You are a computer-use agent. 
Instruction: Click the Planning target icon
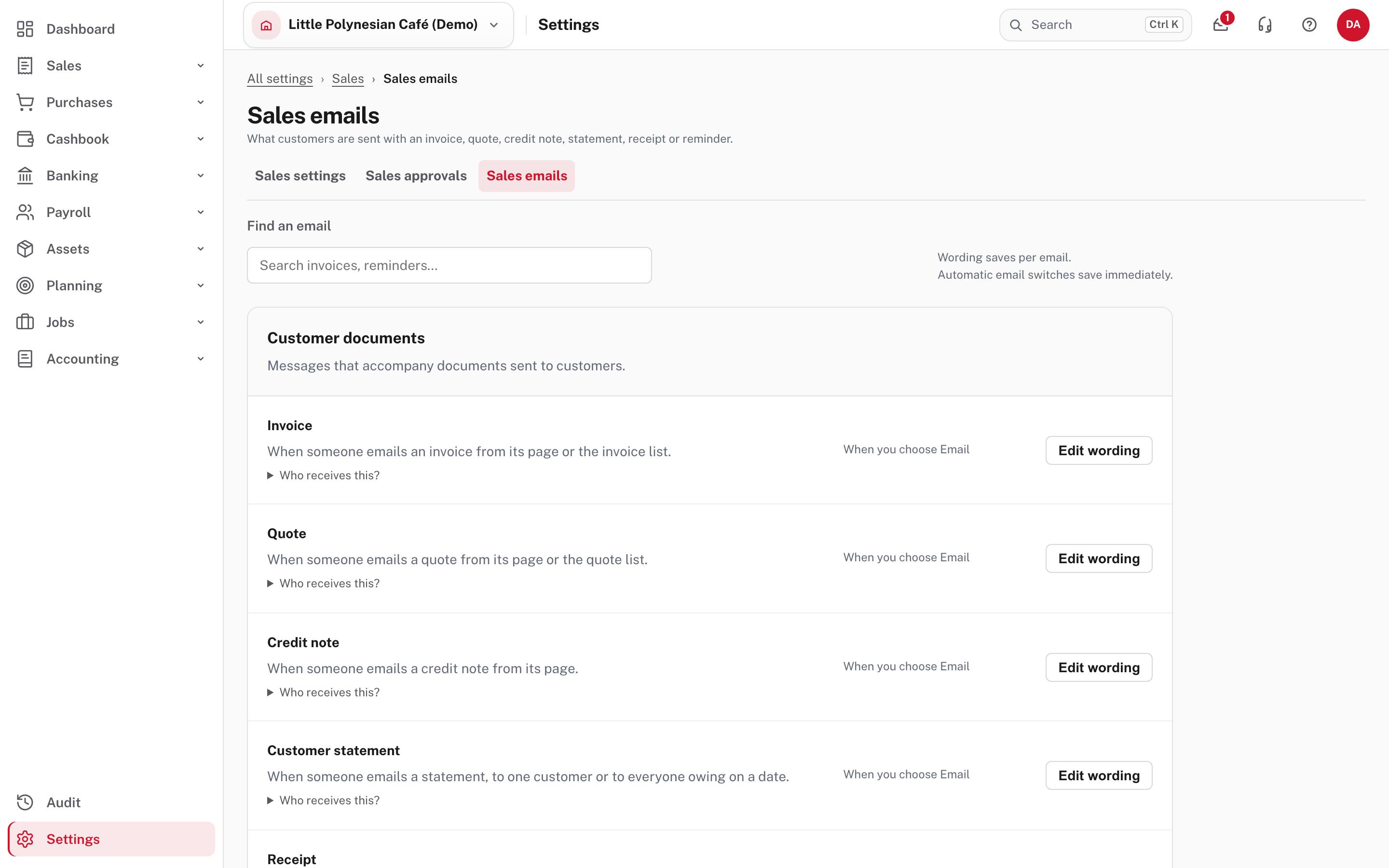[25, 285]
